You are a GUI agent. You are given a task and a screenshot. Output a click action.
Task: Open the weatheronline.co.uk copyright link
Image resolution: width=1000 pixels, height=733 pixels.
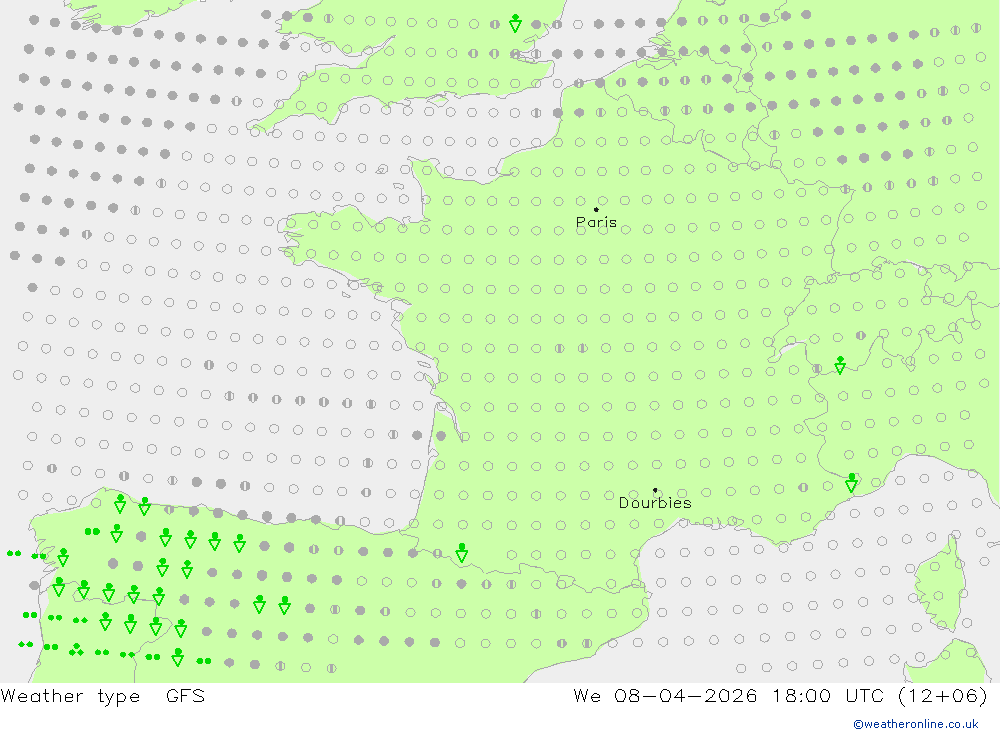[916, 724]
